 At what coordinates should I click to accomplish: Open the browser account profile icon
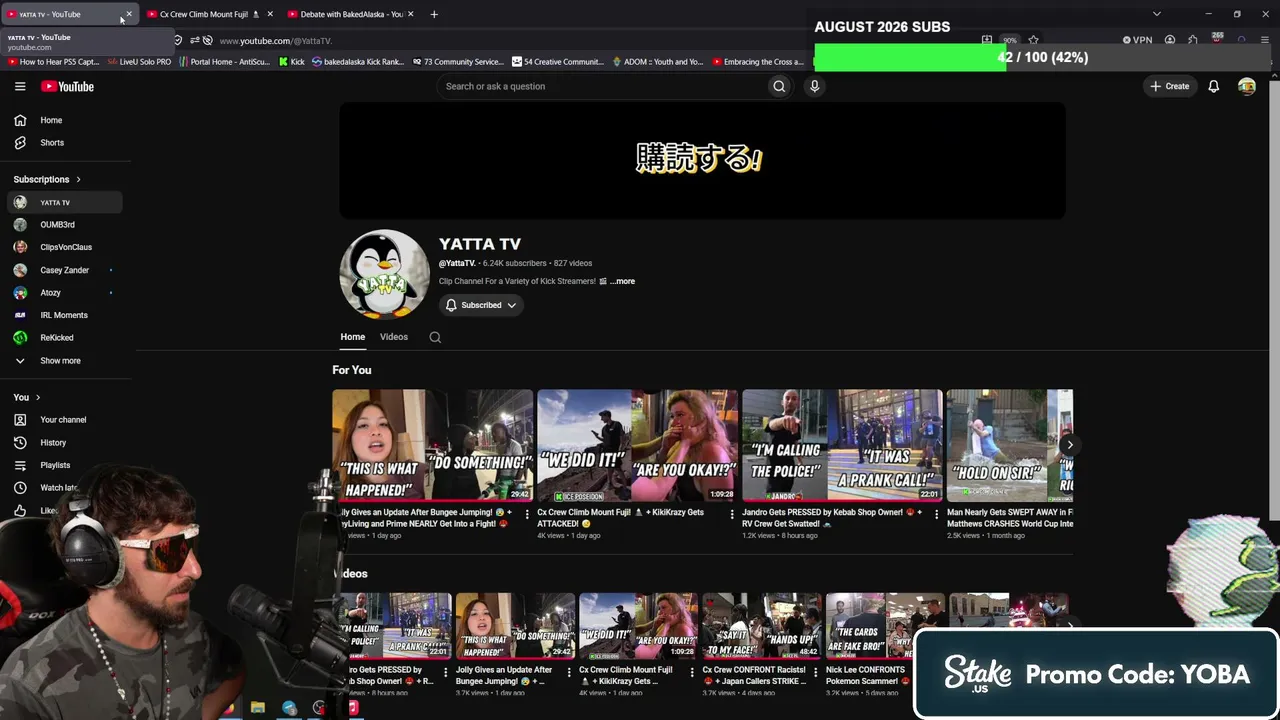1170,40
